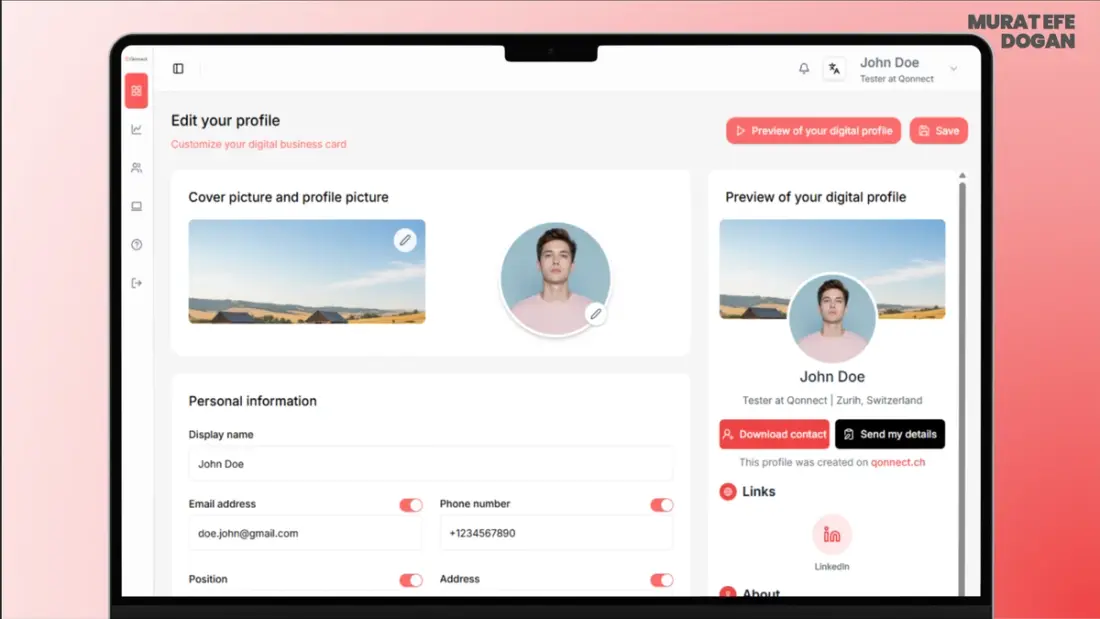Click the round profile photo in editor

point(555,279)
